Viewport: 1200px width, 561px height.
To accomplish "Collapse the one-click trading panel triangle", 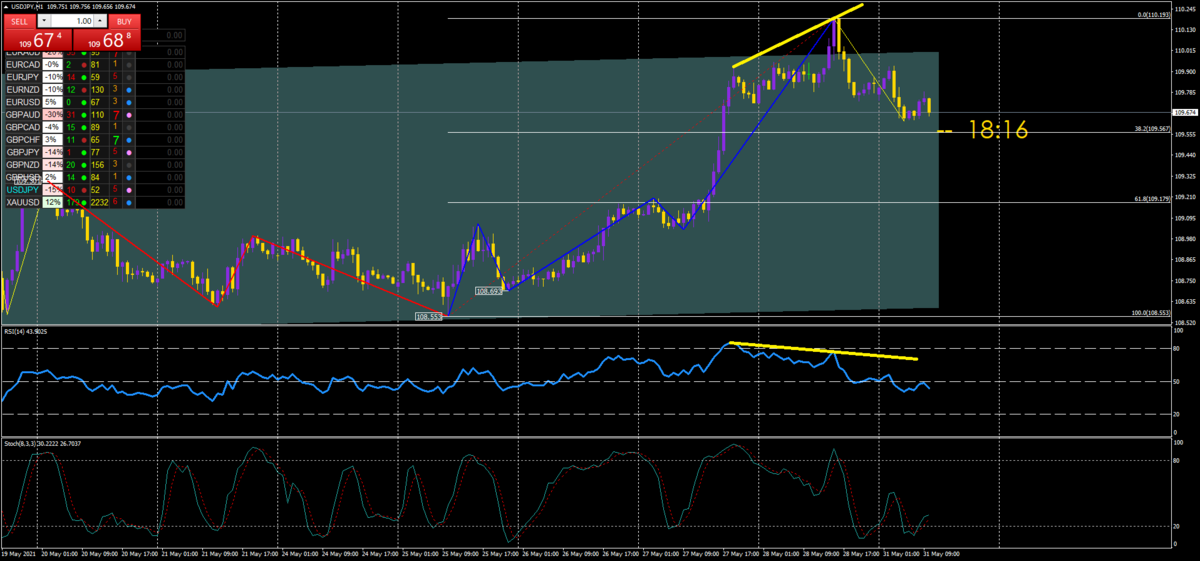I will 6,7.
